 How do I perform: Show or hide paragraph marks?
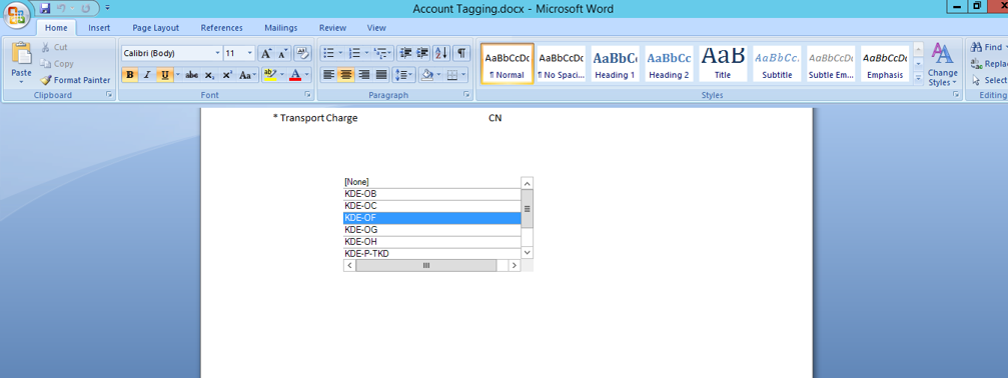point(461,53)
